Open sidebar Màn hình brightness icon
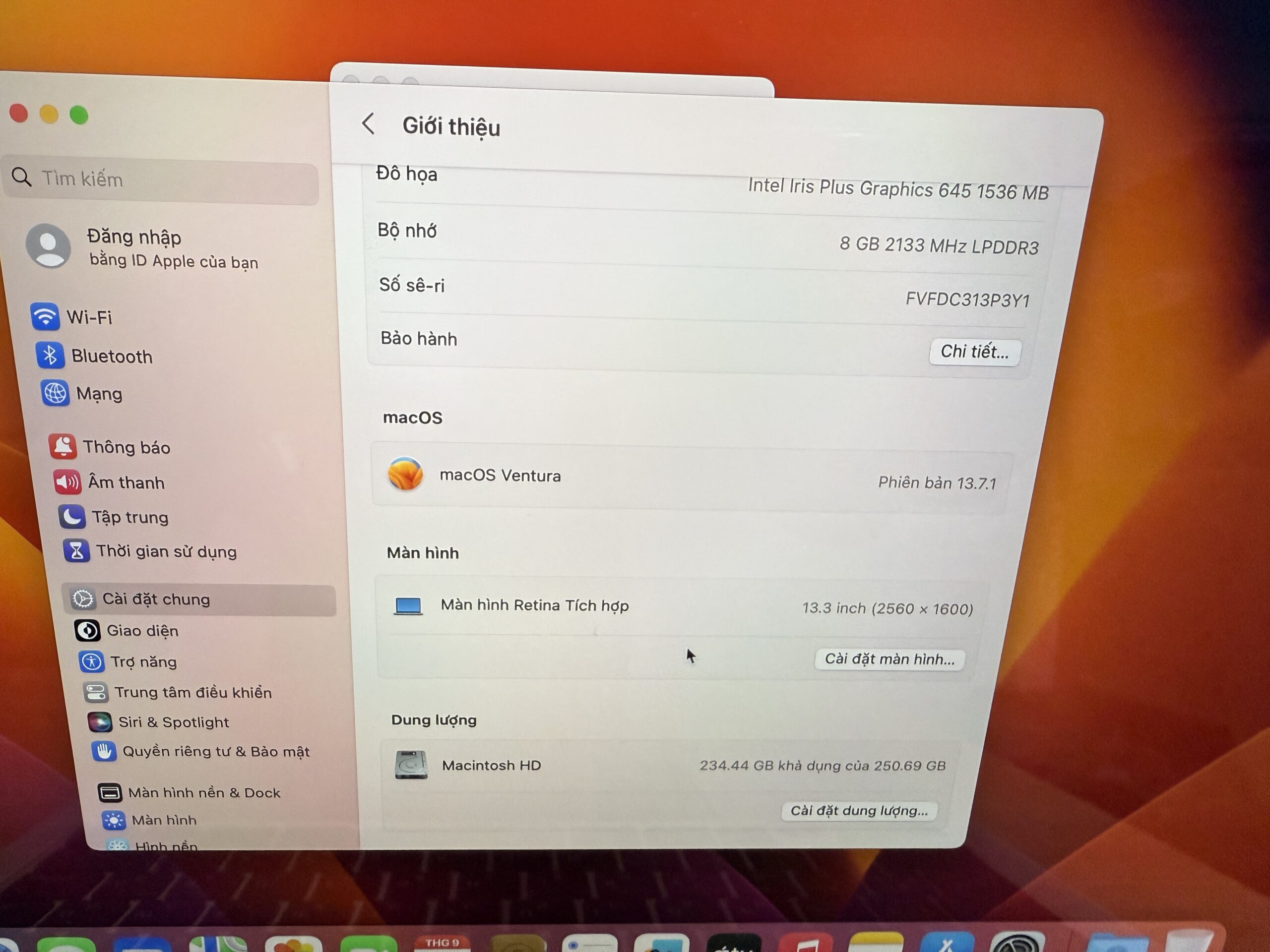Viewport: 1270px width, 952px height. (x=113, y=821)
